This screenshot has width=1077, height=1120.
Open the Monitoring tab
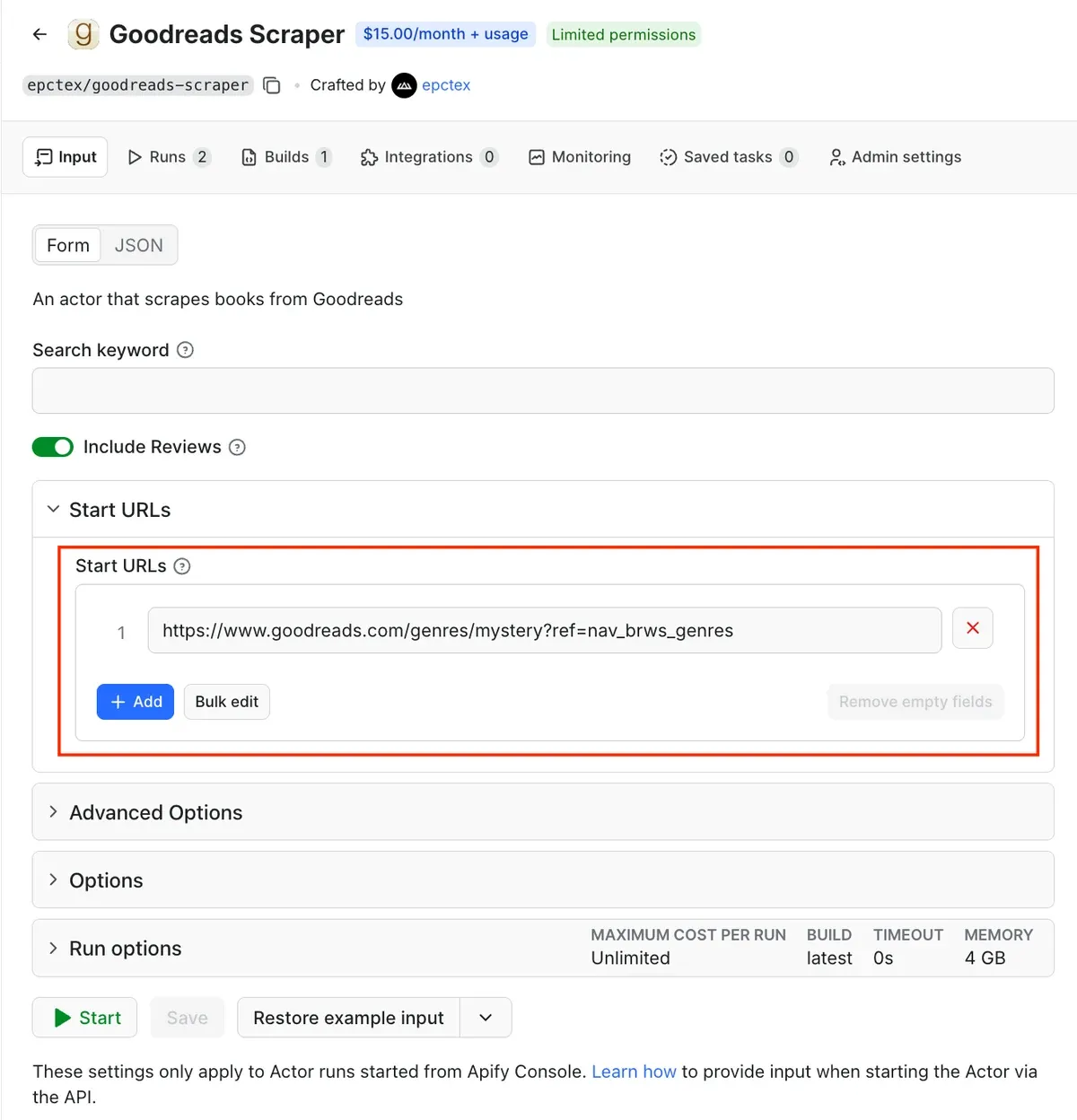click(x=580, y=157)
